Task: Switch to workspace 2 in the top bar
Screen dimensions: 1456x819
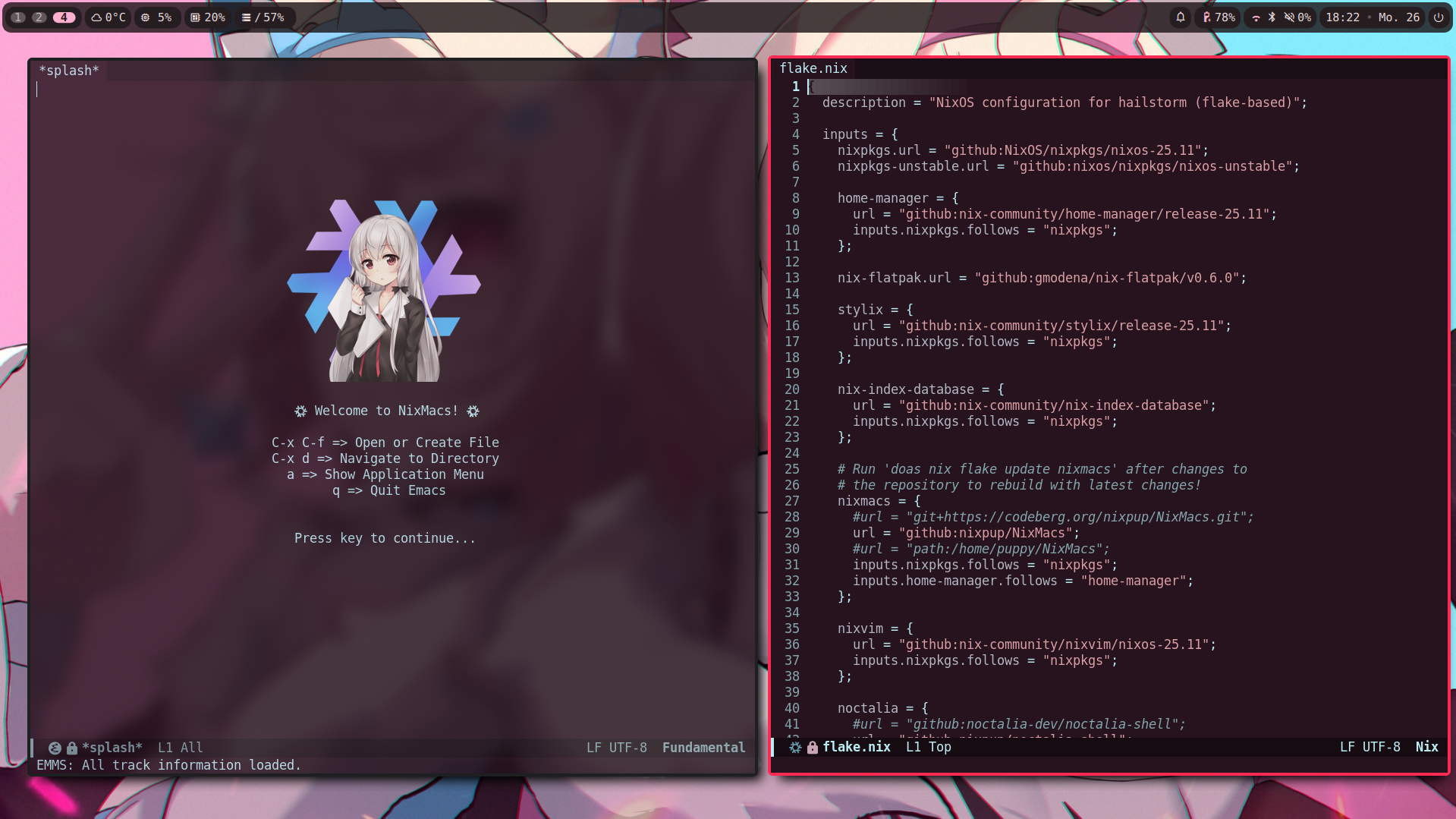Action: 39,17
